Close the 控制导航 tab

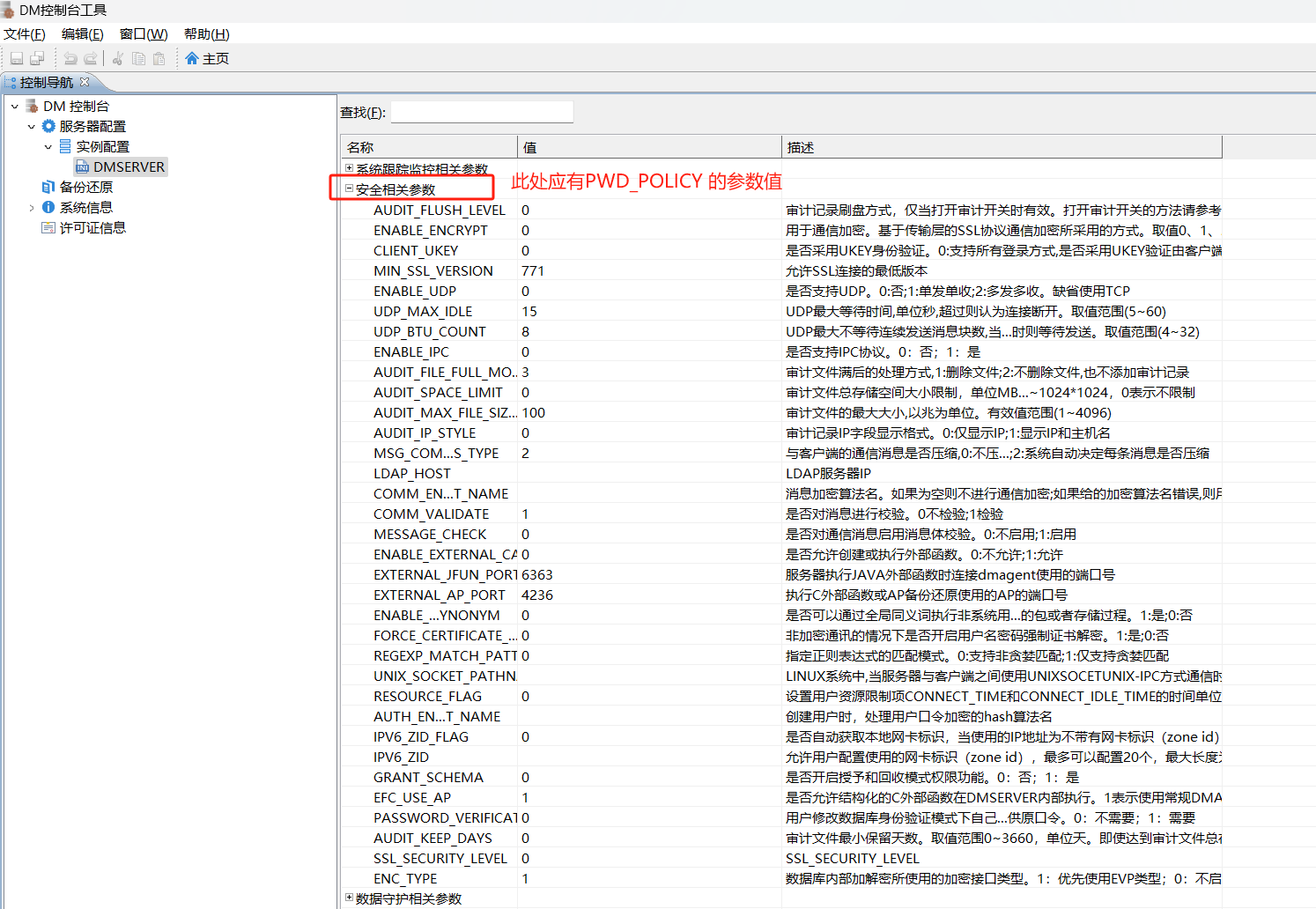pos(85,82)
